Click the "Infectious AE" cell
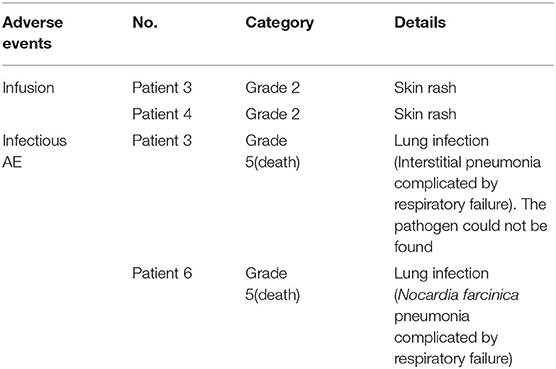Image resolution: width=556 pixels, height=369 pixels. (34, 151)
